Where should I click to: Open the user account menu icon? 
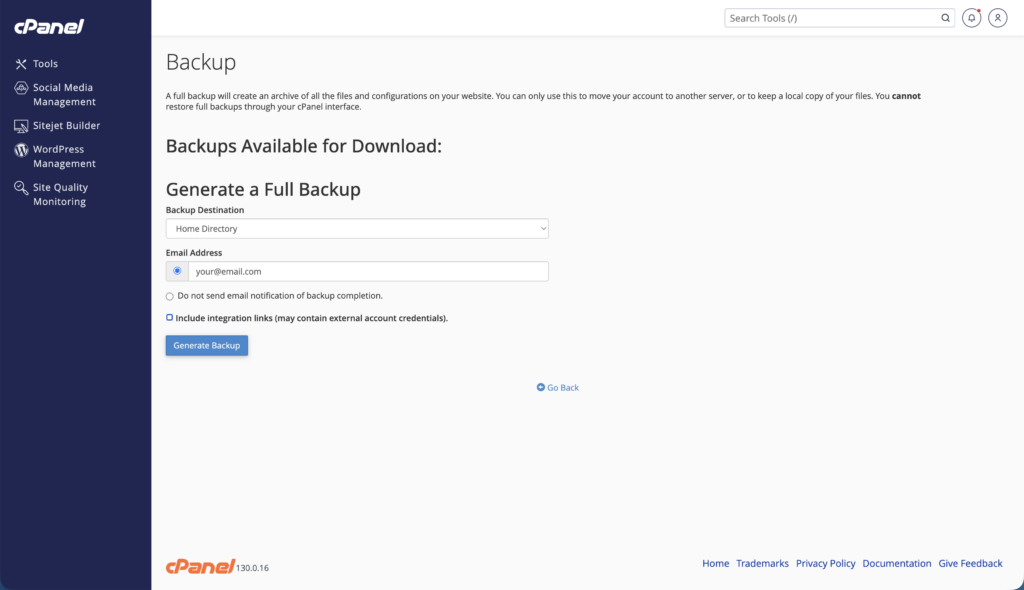pos(997,18)
